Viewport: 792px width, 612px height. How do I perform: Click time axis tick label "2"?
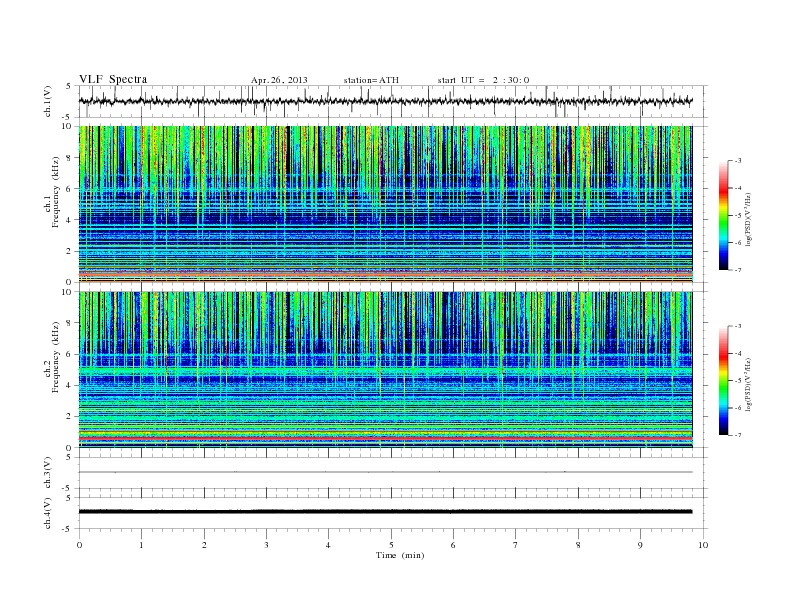(x=204, y=545)
